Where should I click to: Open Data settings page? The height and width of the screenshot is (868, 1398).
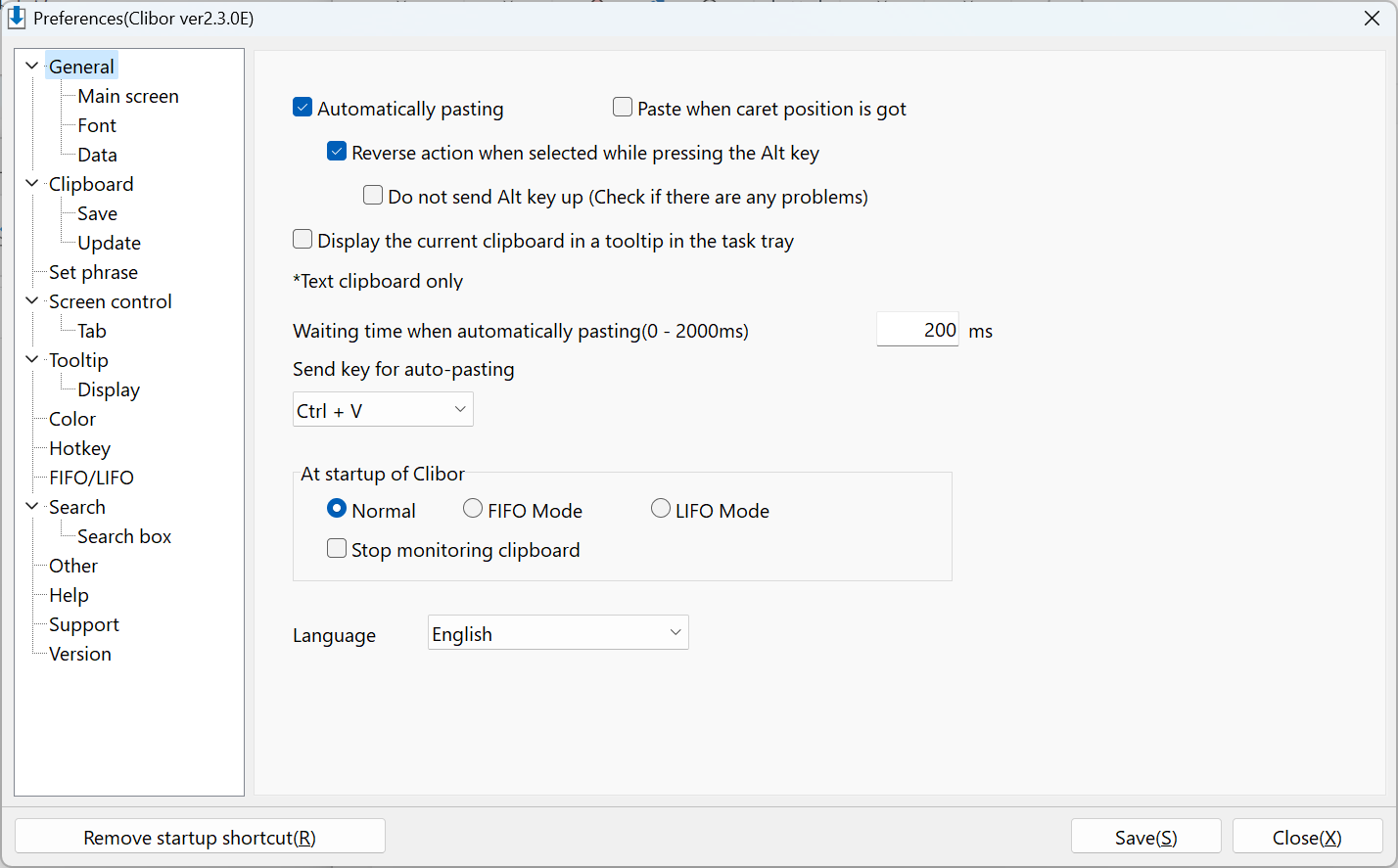point(98,155)
